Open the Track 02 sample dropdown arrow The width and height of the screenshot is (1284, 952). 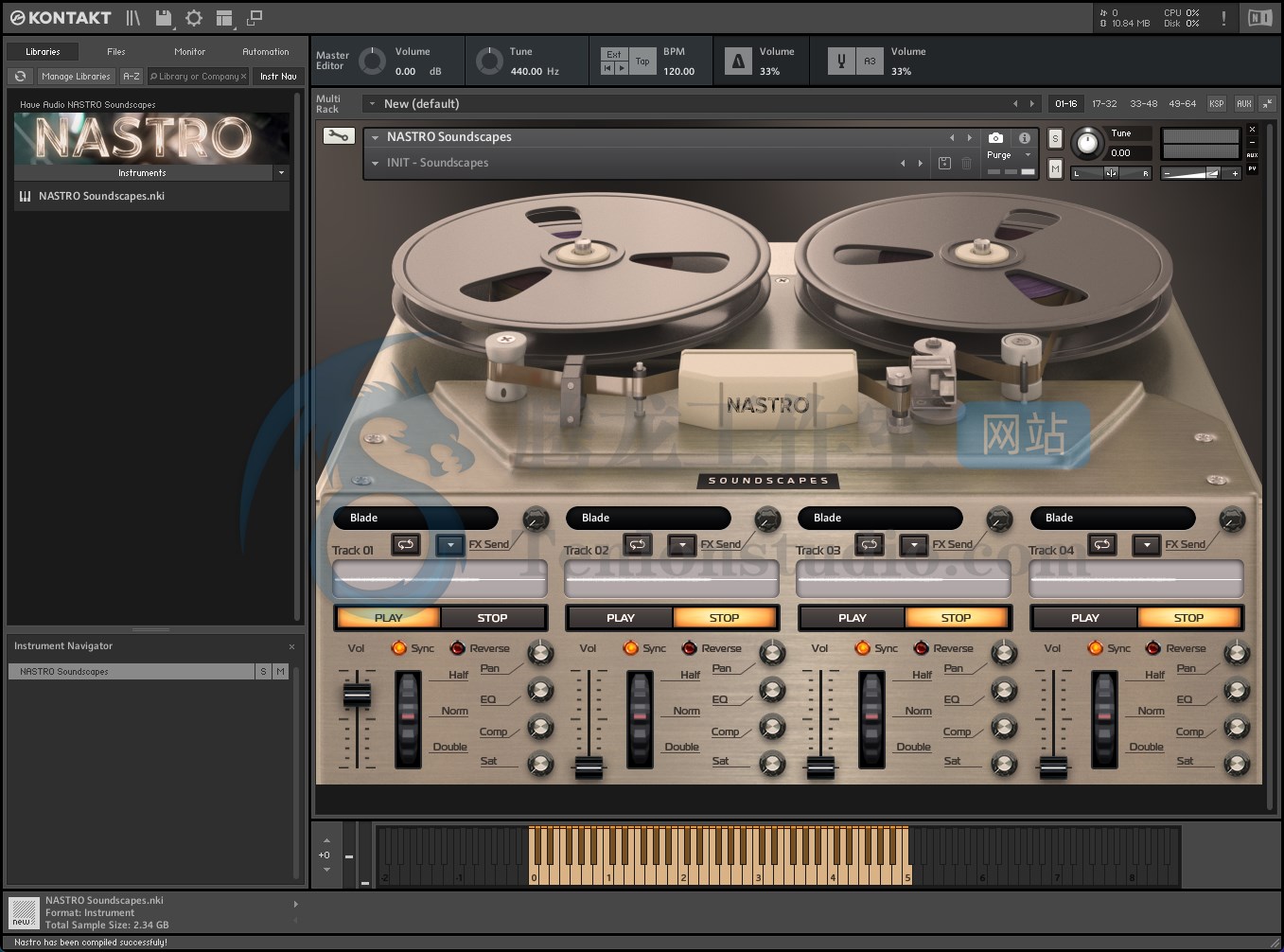(x=682, y=545)
